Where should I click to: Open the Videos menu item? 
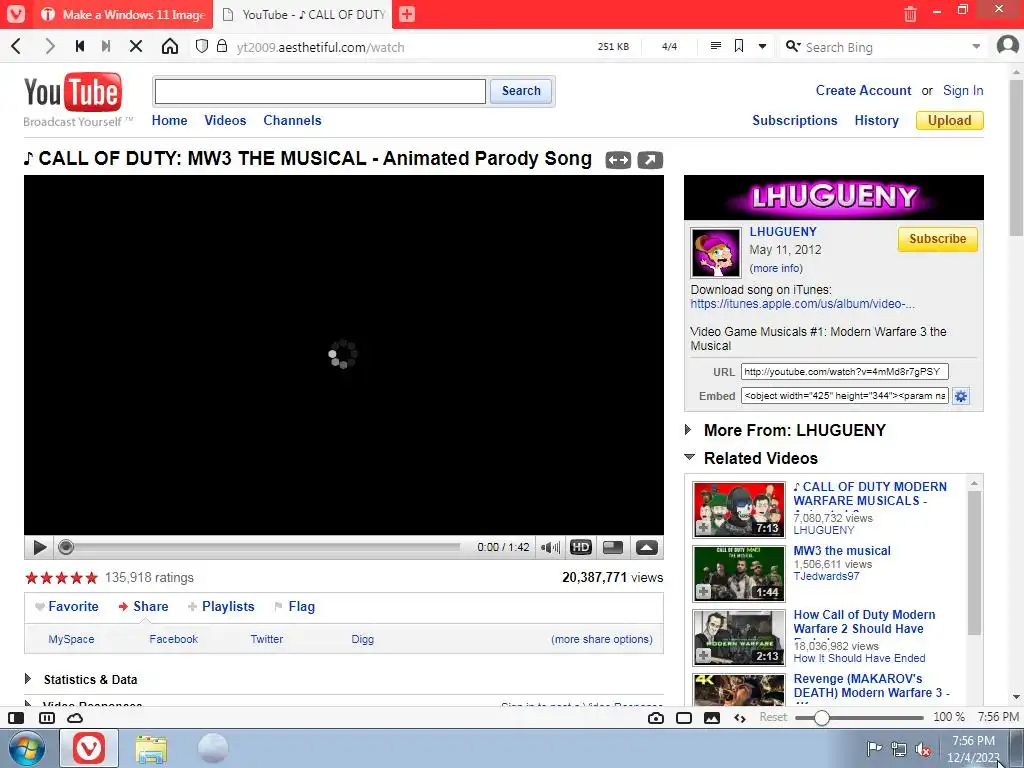(x=225, y=120)
